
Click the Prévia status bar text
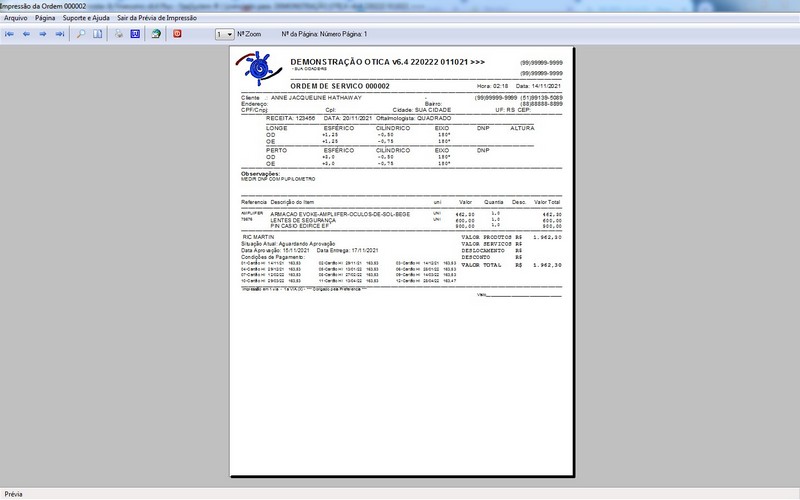click(13, 494)
